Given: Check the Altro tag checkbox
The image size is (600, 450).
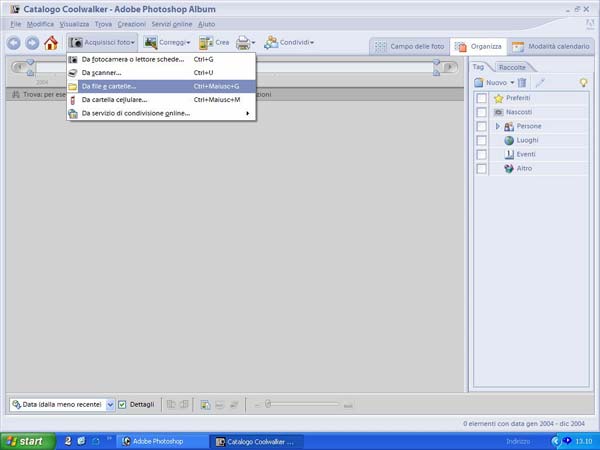Looking at the screenshot, I should tap(481, 169).
